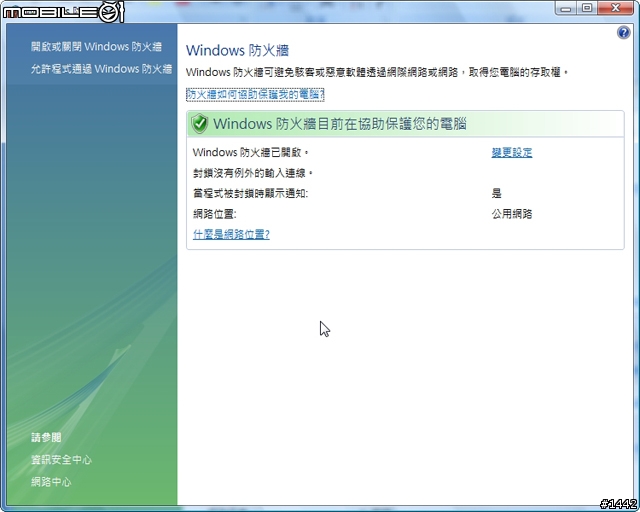
Task: Open 允許程式通過 Windows 防火牆 link
Action: pyautogui.click(x=101, y=69)
